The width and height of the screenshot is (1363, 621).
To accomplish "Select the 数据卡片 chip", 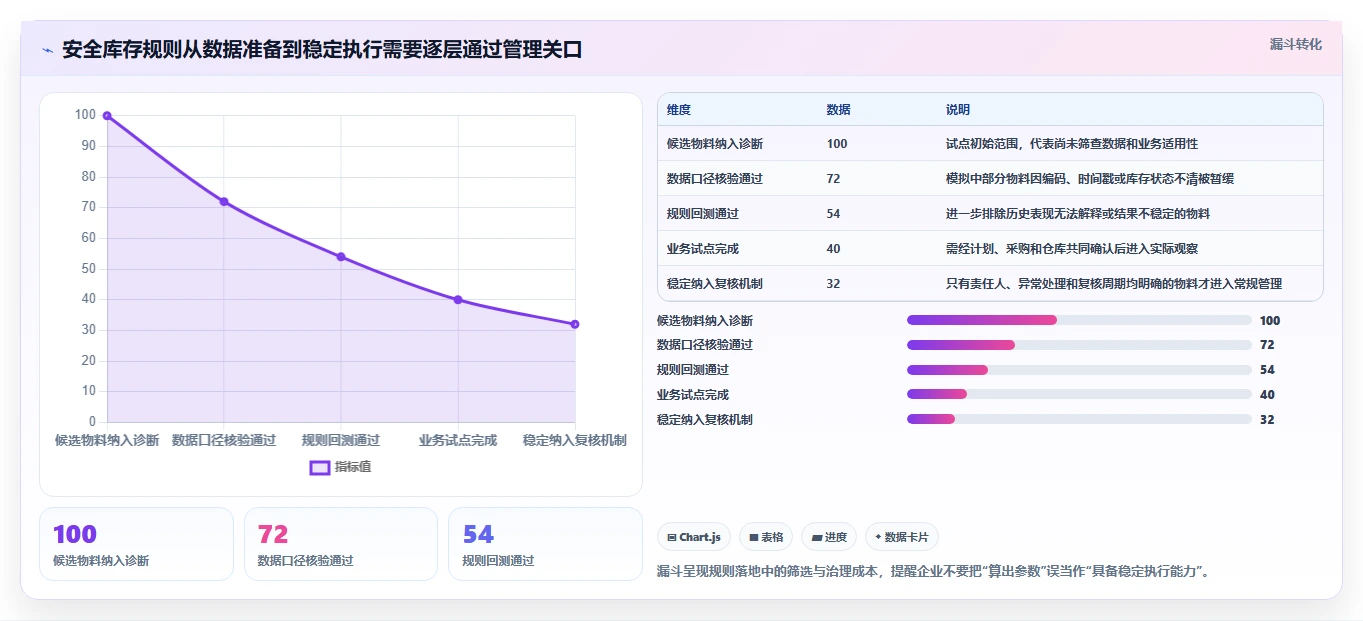I will click(x=901, y=537).
